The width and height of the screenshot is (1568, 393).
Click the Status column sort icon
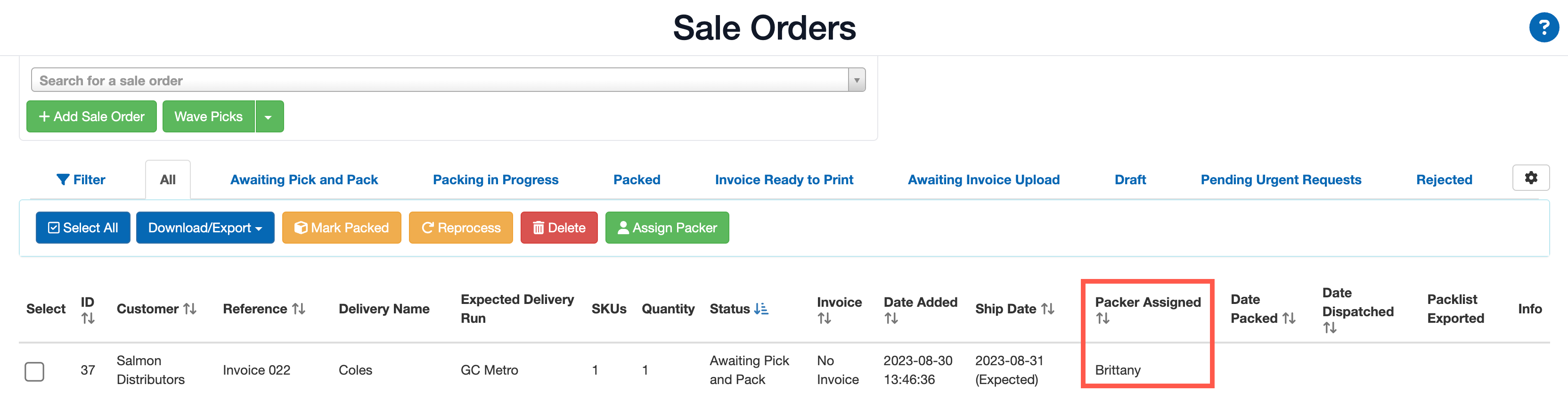coord(762,309)
